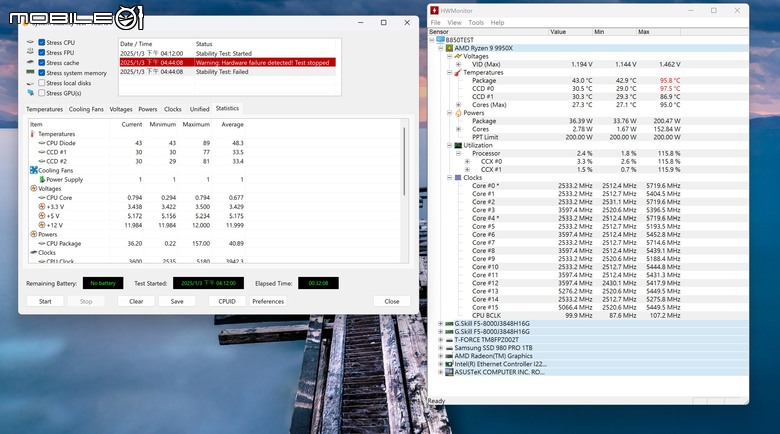Click the HWMonitor app title icon
This screenshot has width=780, height=434.
point(434,10)
